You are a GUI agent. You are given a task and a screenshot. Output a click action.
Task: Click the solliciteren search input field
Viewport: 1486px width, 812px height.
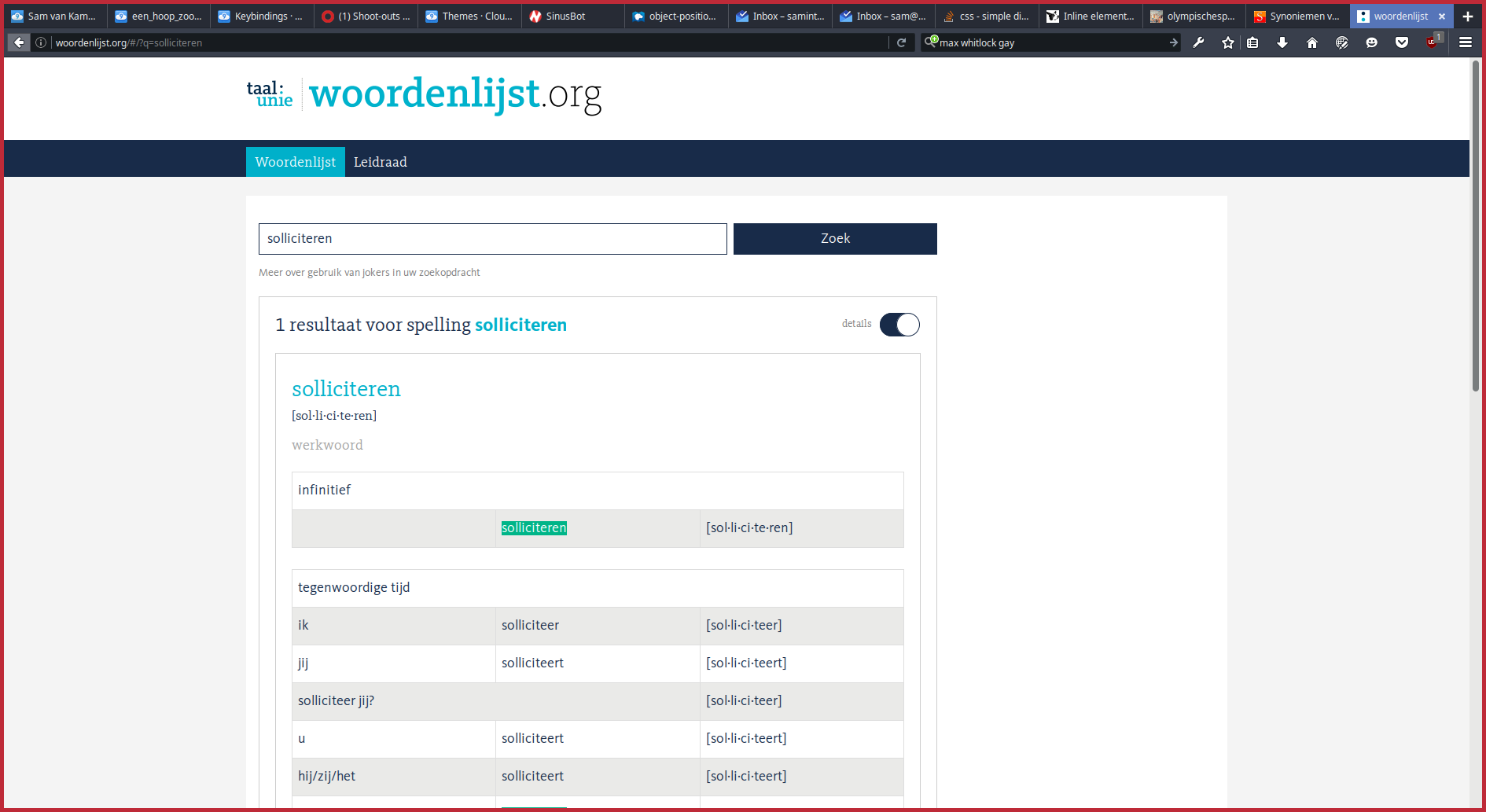[492, 239]
